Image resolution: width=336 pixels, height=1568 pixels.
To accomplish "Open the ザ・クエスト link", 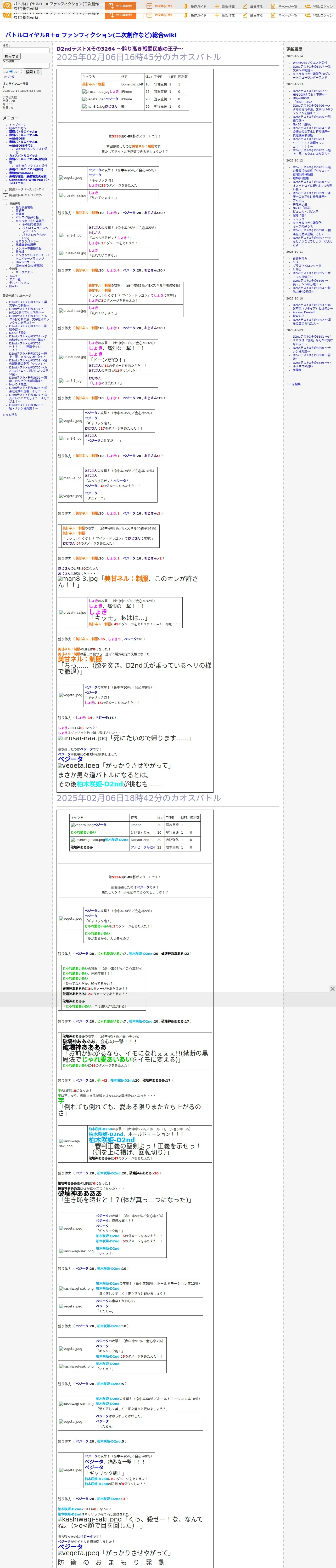I will pos(24,273).
